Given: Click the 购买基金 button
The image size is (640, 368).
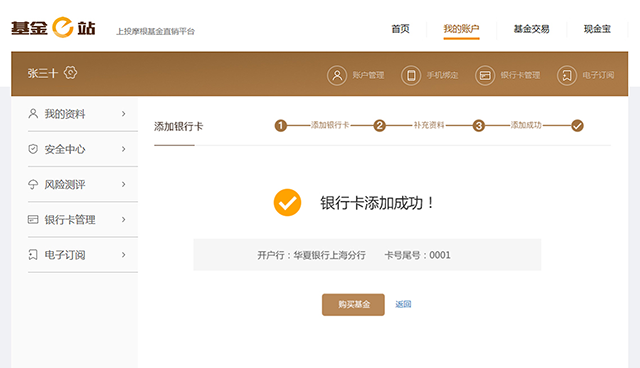Looking at the screenshot, I should pyautogui.click(x=353, y=304).
